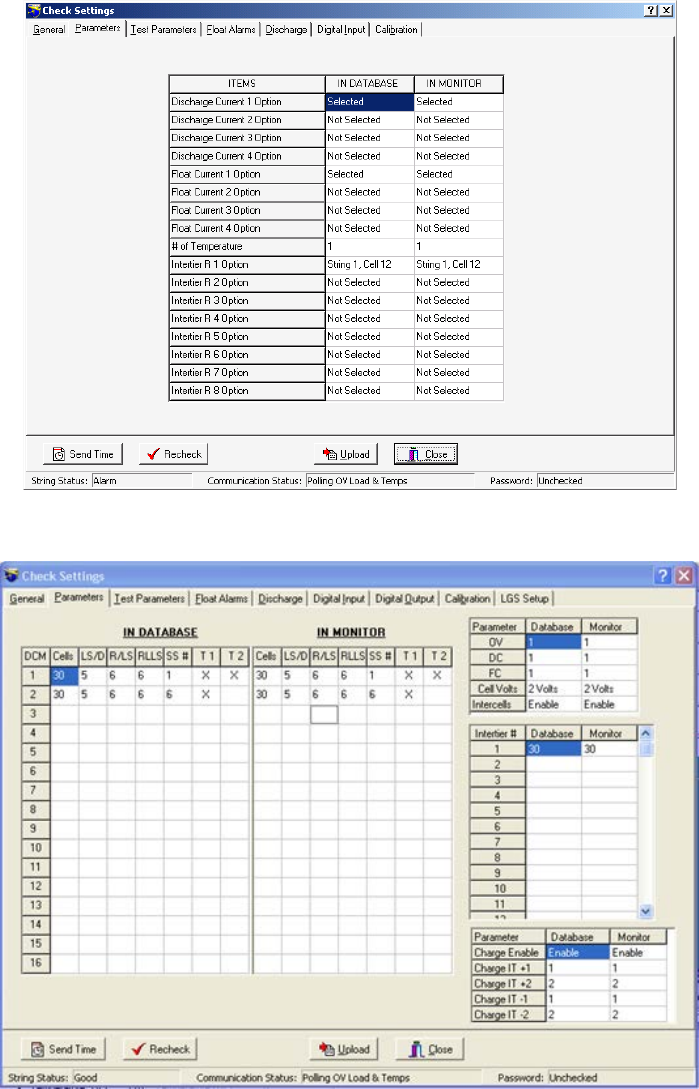This screenshot has height=1089, width=699.
Task: Open General tab in lower Check Settings window
Action: [x=27, y=599]
